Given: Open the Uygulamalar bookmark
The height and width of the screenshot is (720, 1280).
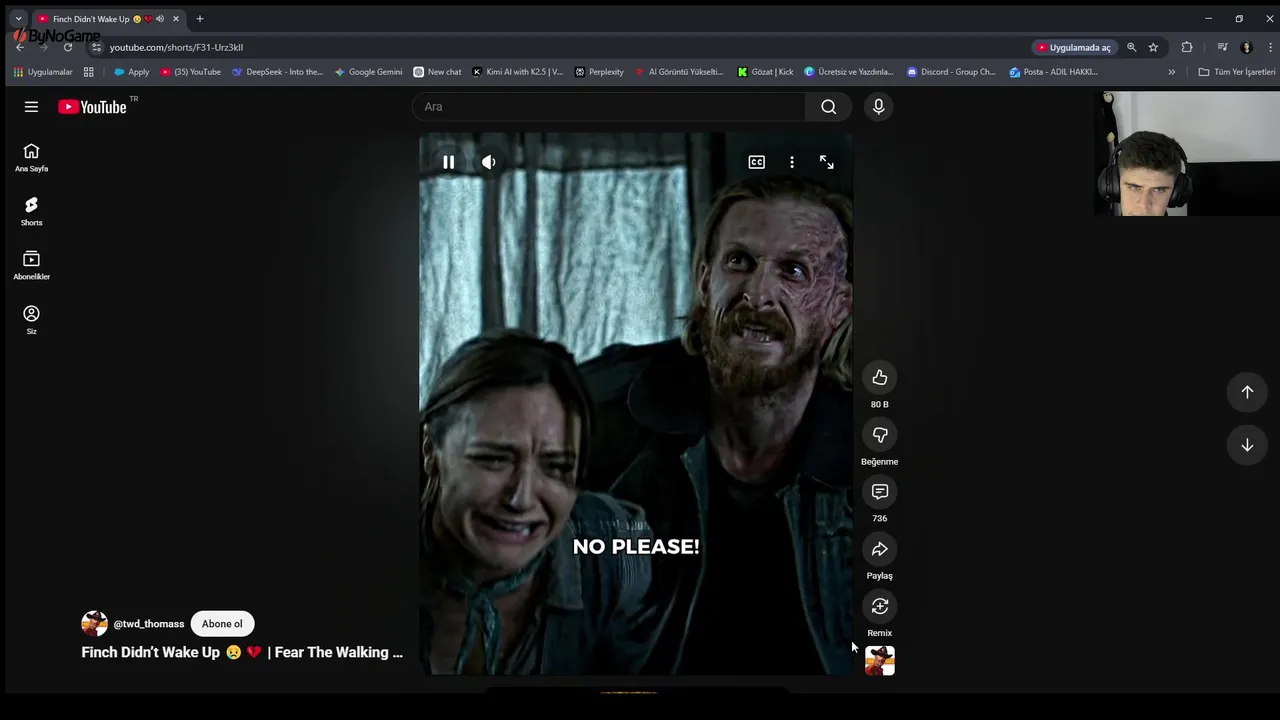Looking at the screenshot, I should pyautogui.click(x=42, y=72).
